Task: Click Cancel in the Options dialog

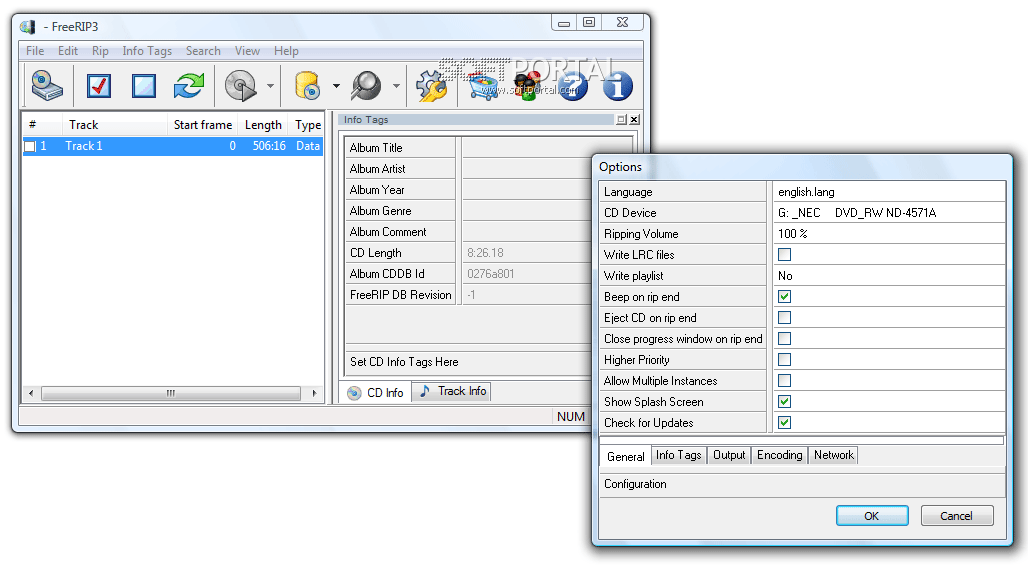Action: coord(957,516)
